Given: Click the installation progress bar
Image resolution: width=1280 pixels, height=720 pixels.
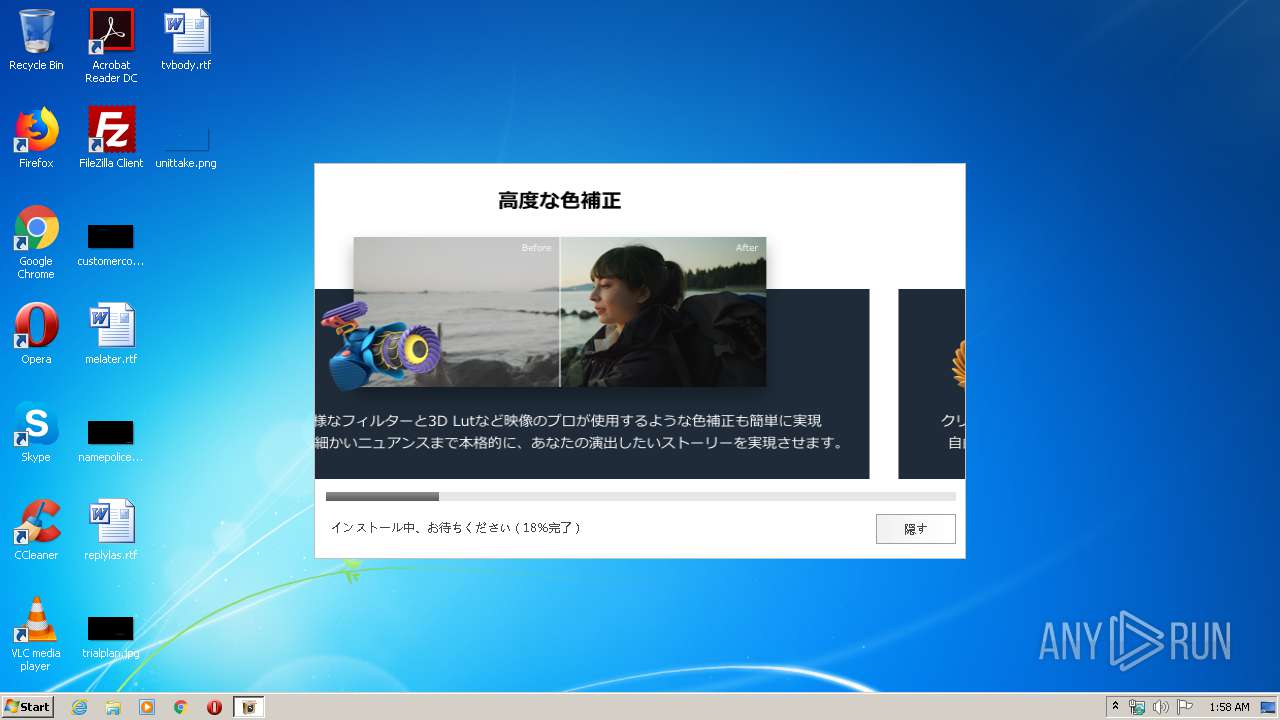Looking at the screenshot, I should tap(640, 496).
